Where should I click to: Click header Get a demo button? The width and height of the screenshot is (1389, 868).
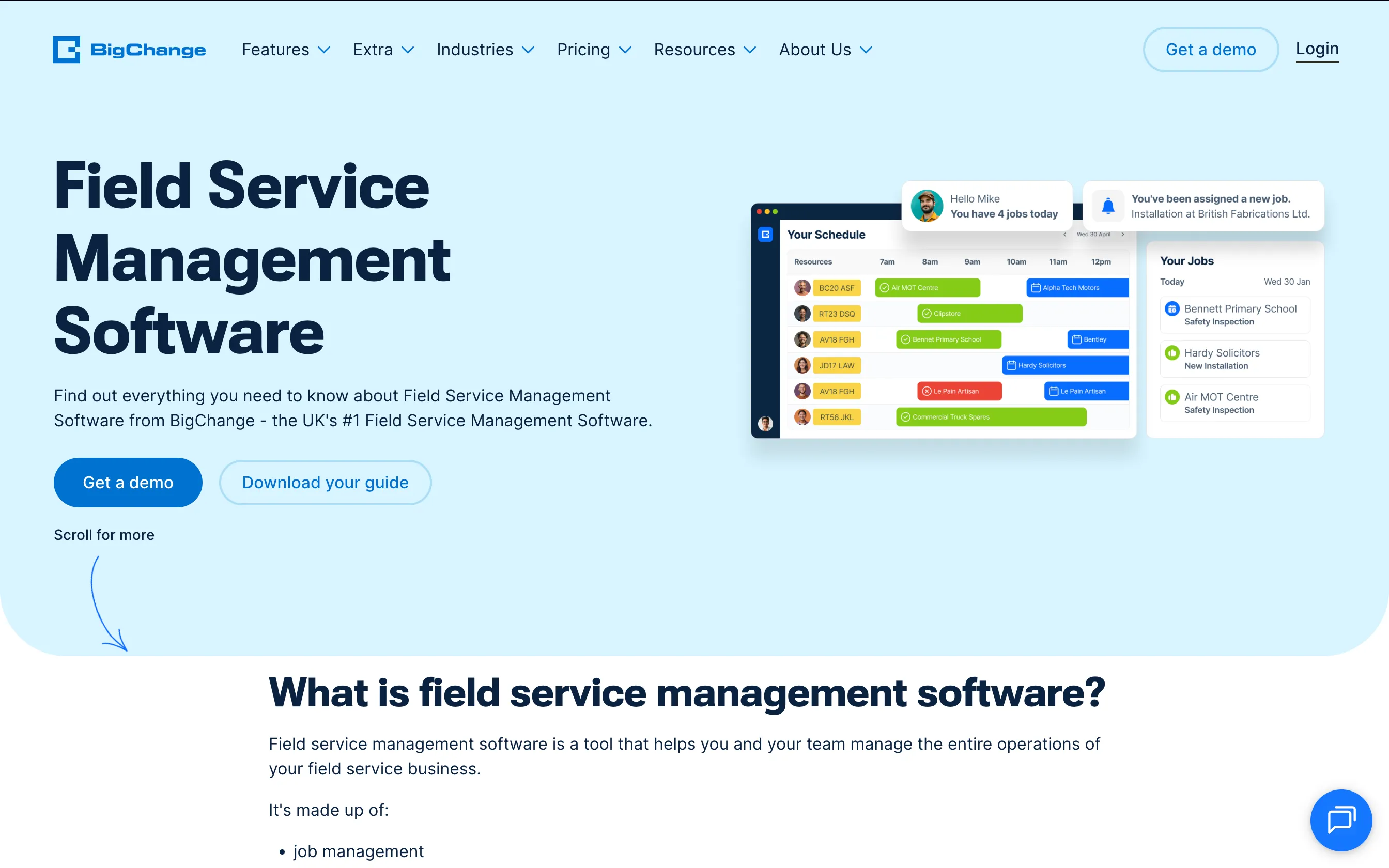1211,50
